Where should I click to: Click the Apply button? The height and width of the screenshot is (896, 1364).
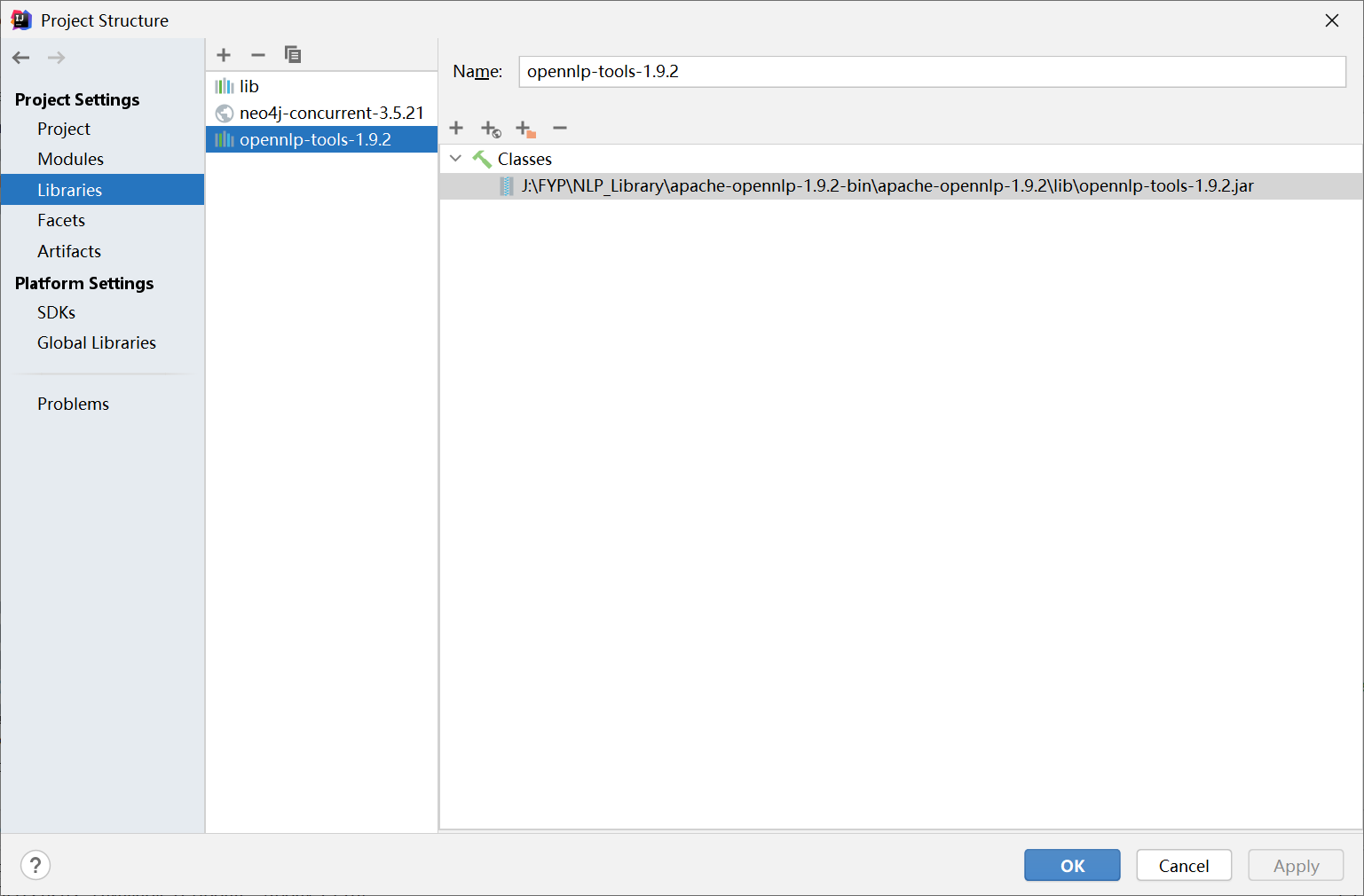point(1296,865)
